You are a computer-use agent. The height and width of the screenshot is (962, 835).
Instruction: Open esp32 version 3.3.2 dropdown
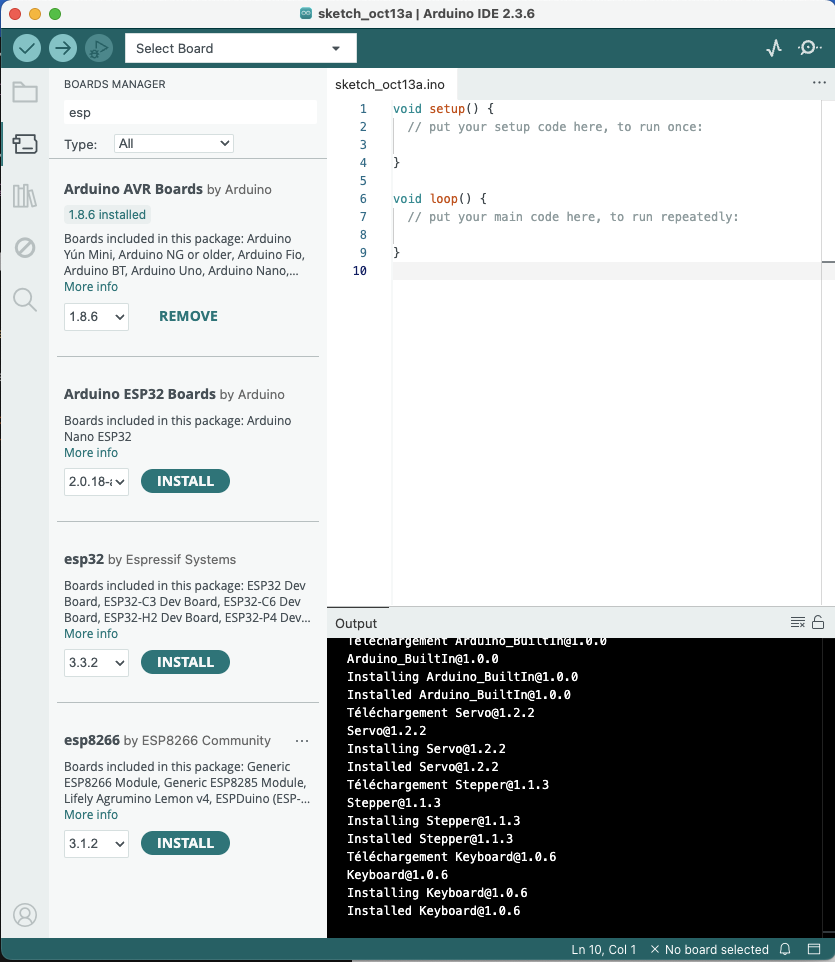97,662
